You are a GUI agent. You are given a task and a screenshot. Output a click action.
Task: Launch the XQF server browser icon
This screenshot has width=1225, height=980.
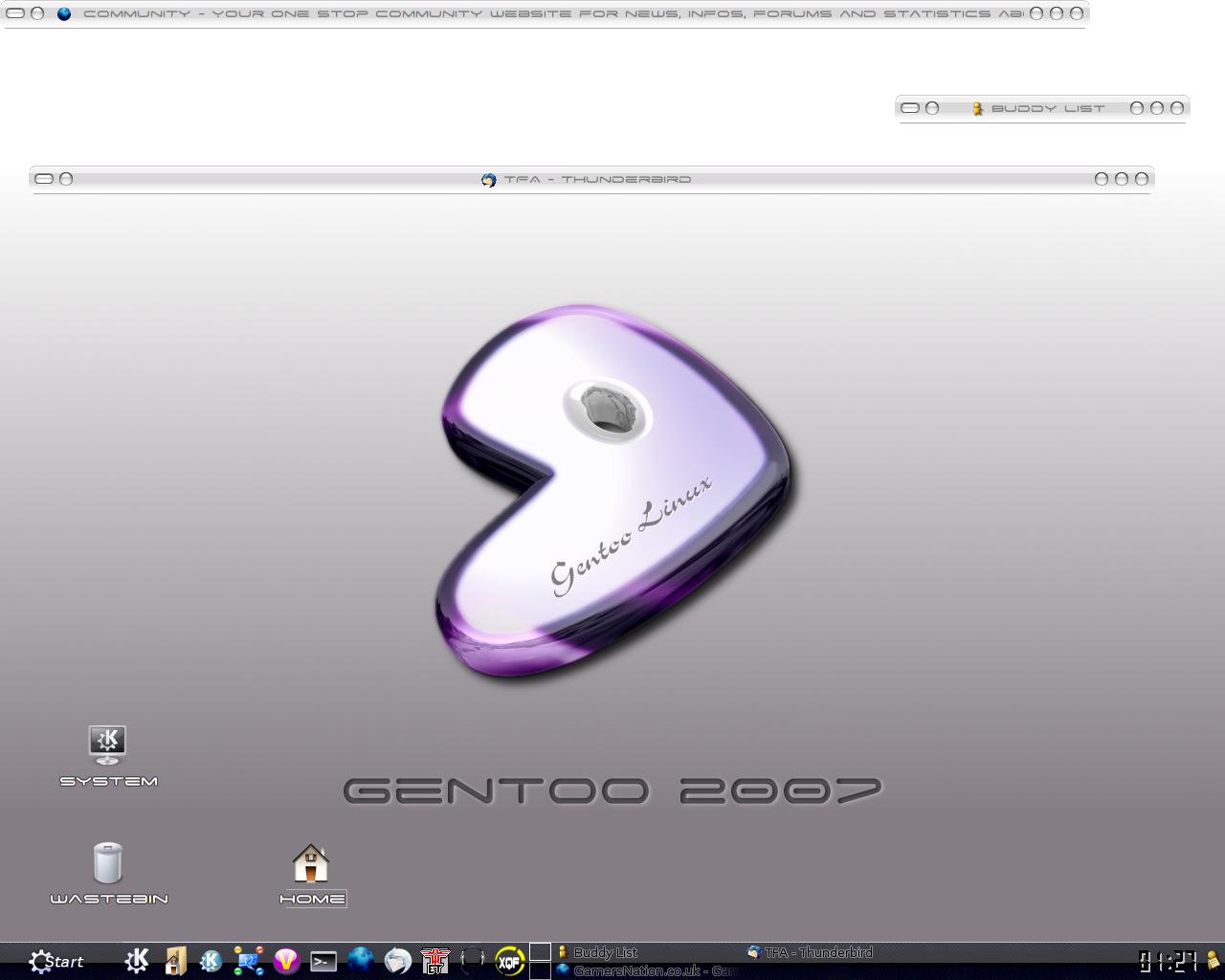pos(509,960)
